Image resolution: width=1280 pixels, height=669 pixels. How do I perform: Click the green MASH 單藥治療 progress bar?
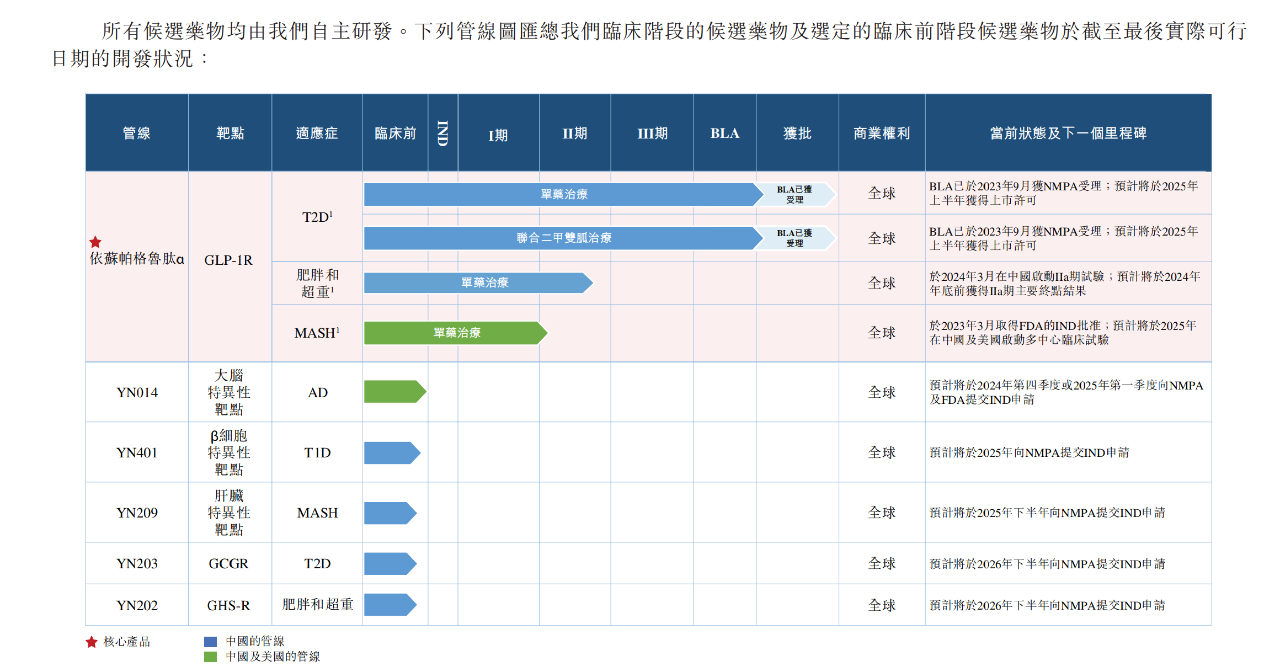(455, 333)
